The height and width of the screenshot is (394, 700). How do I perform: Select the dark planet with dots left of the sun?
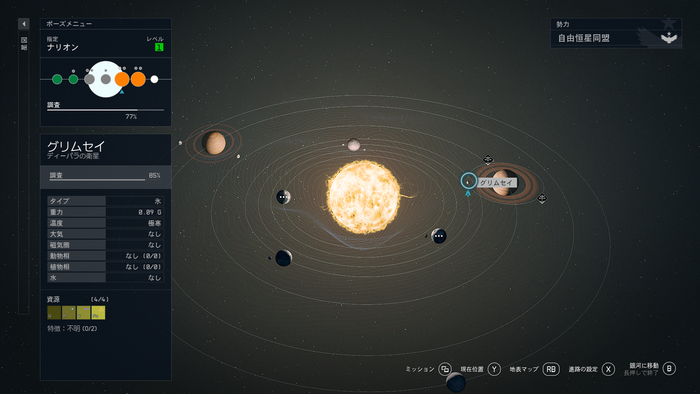pyautogui.click(x=283, y=197)
